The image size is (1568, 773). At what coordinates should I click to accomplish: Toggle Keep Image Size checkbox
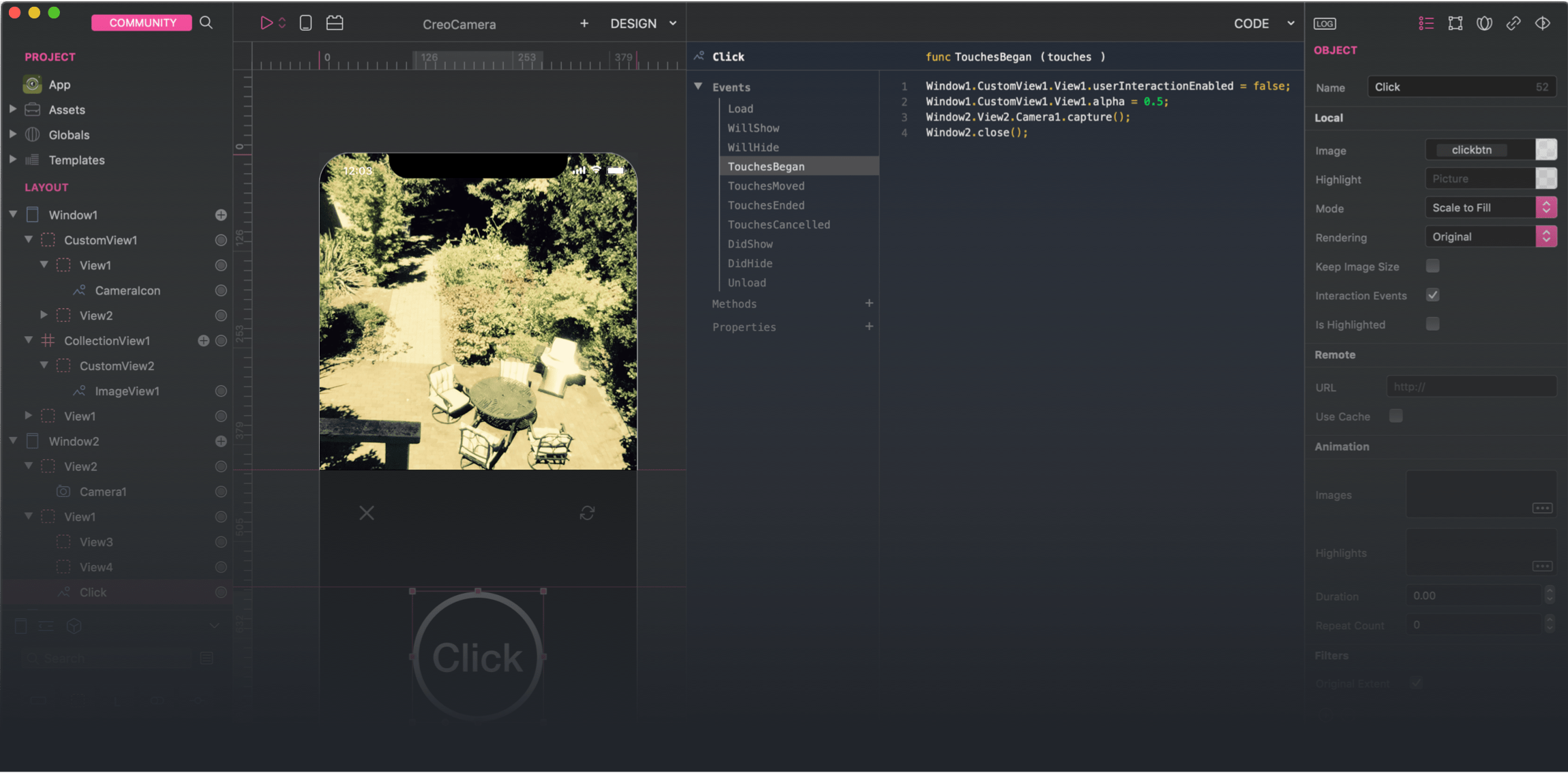(x=1432, y=265)
